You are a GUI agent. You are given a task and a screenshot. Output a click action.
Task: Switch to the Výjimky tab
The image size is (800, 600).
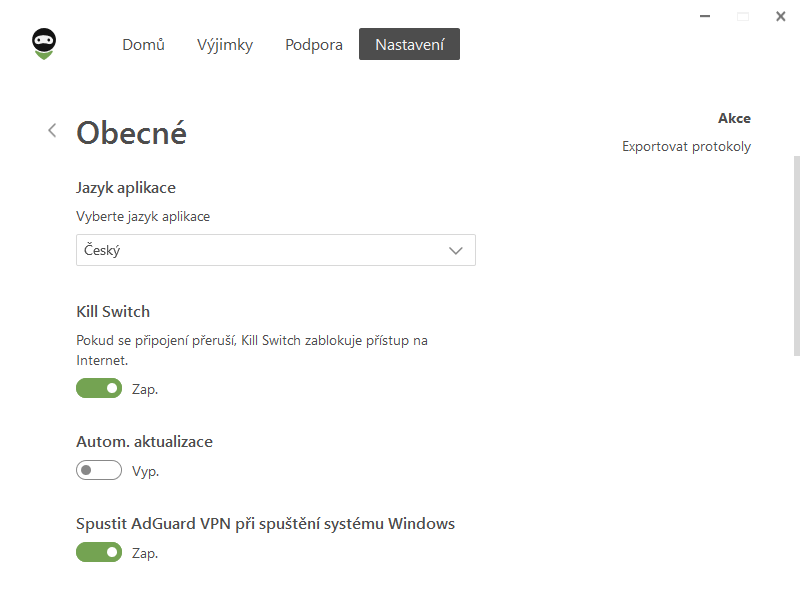point(225,45)
